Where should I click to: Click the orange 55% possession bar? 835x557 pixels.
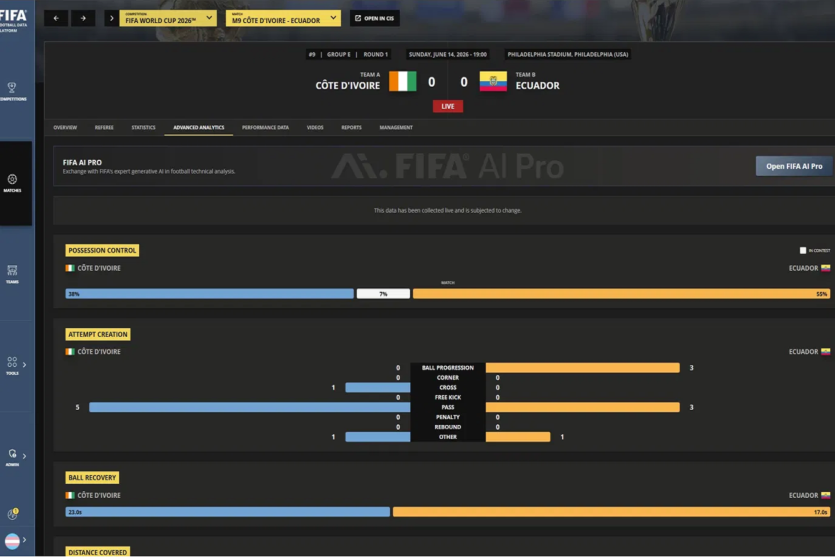click(621, 294)
